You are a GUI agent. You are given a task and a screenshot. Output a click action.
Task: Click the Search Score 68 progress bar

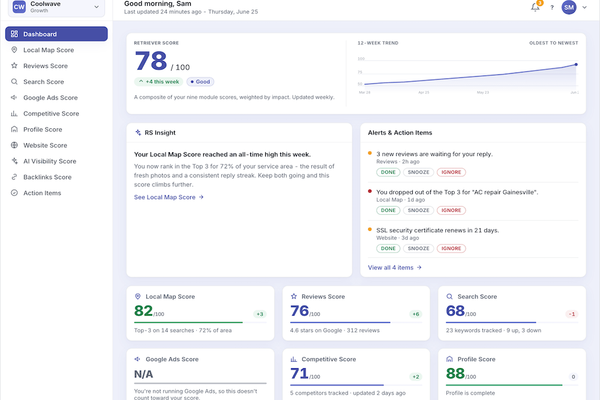512,323
